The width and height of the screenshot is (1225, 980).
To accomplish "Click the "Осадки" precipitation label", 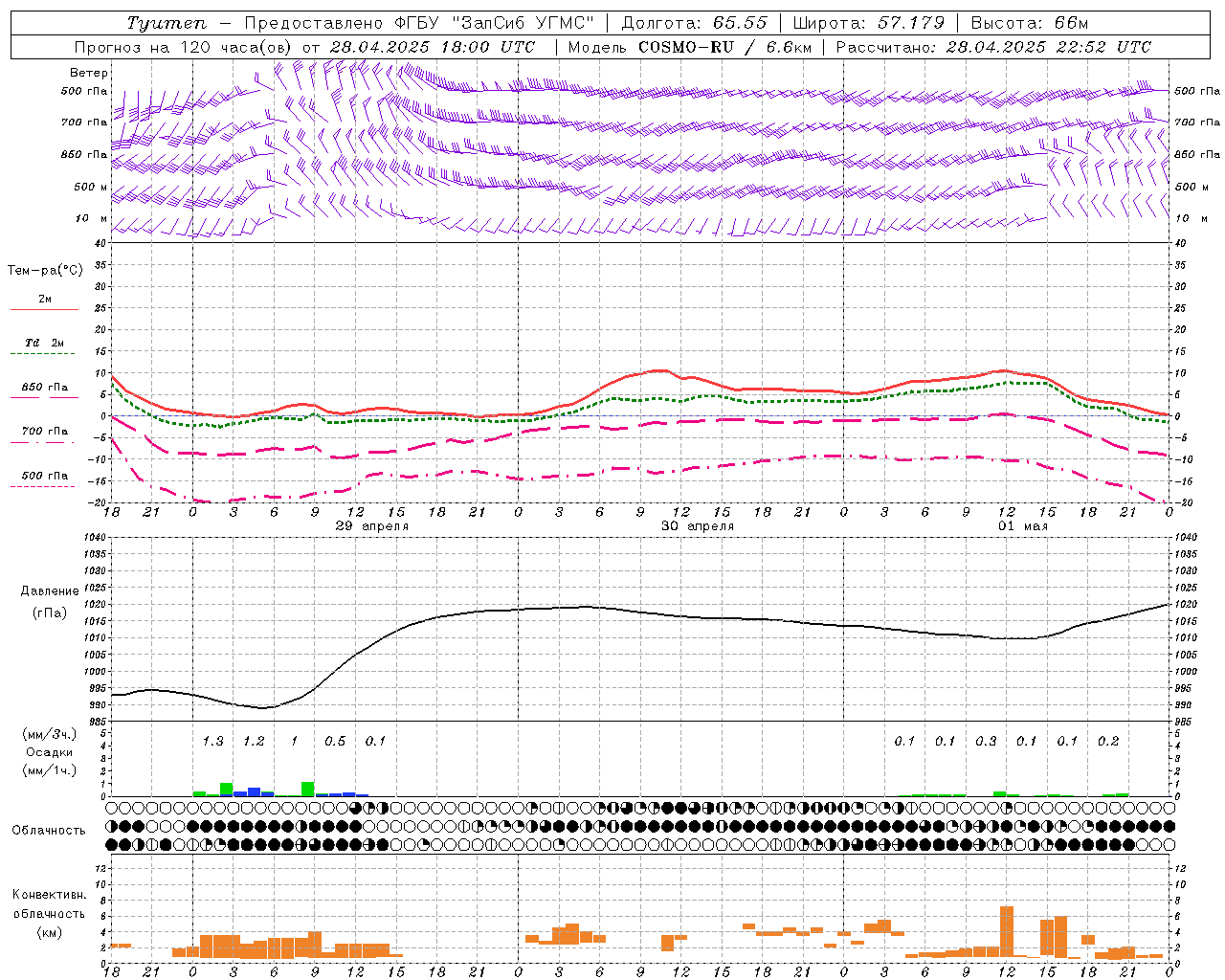I will [49, 752].
